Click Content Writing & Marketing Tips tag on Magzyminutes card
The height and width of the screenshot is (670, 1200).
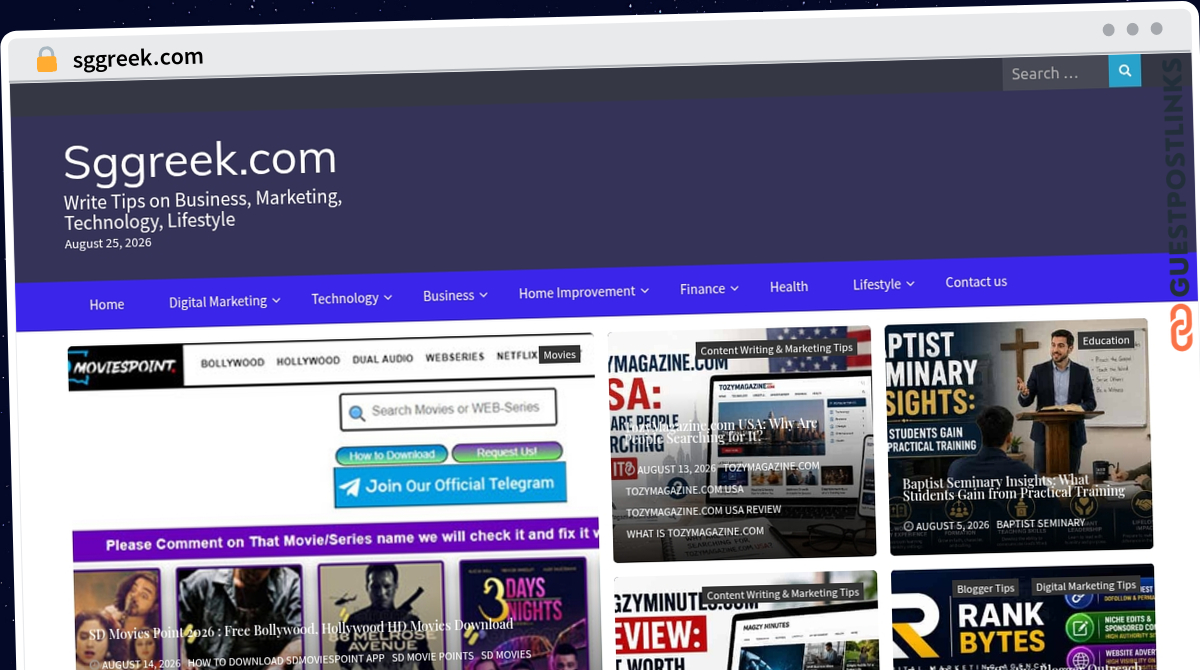[x=783, y=593]
